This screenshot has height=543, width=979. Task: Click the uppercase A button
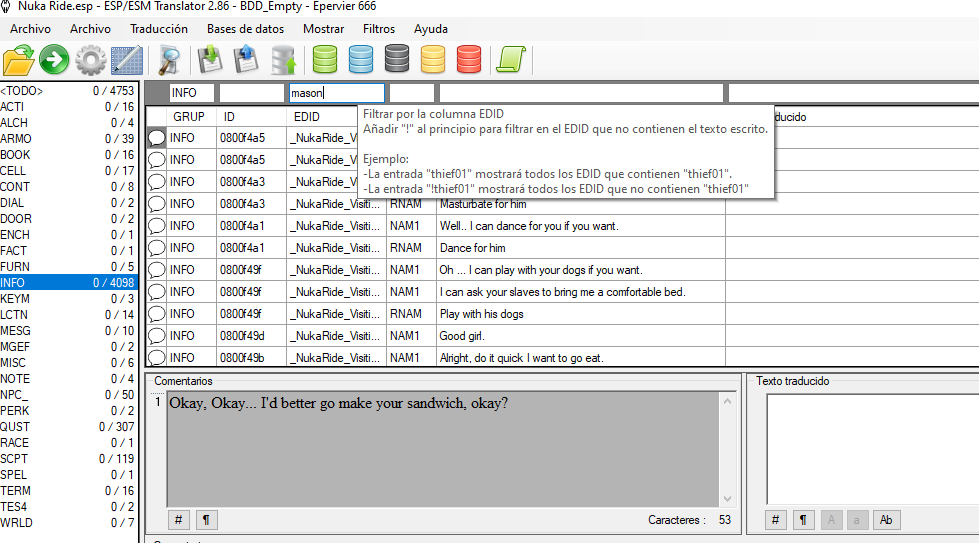tap(831, 520)
